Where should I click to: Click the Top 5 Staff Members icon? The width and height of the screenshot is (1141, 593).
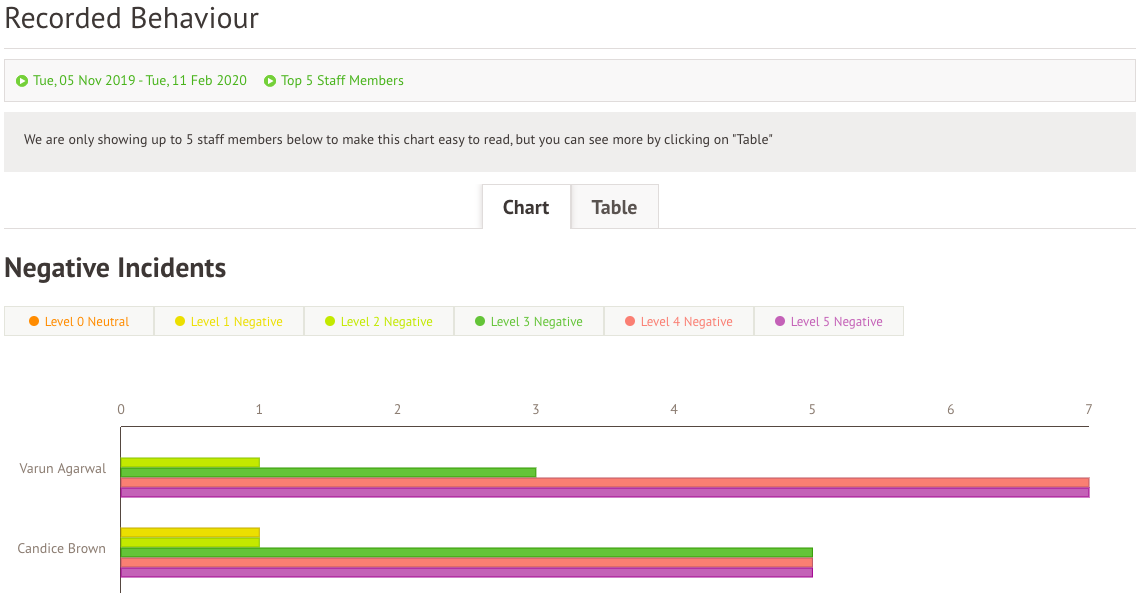270,81
